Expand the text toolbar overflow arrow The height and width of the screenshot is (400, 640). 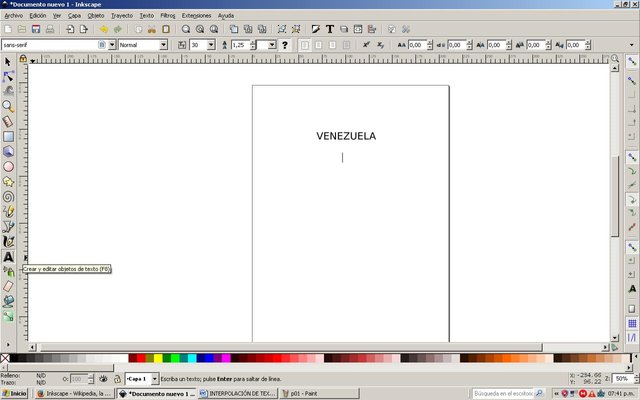coord(632,45)
